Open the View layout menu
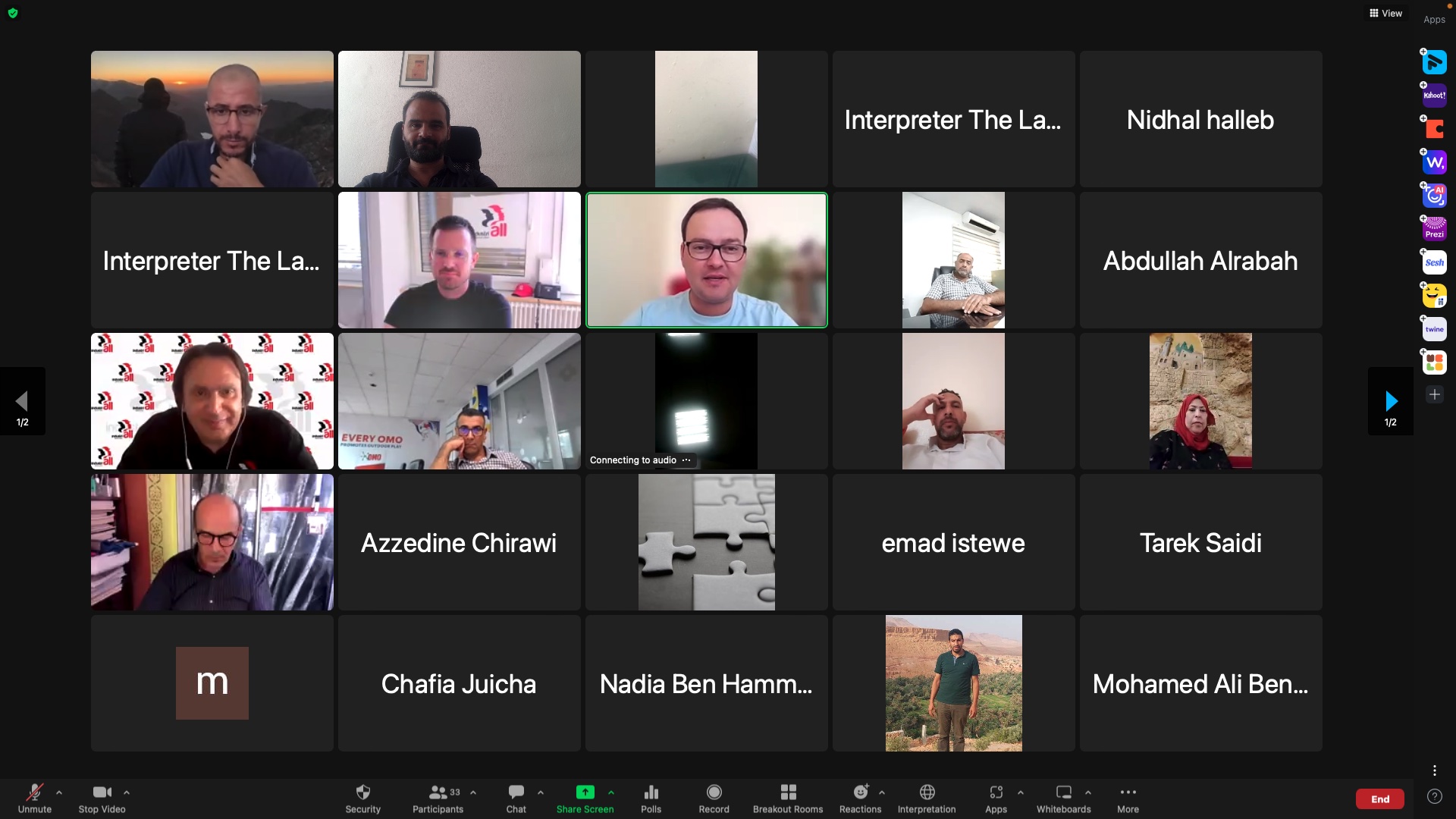Screen dimensions: 1456x819 click(x=1385, y=13)
